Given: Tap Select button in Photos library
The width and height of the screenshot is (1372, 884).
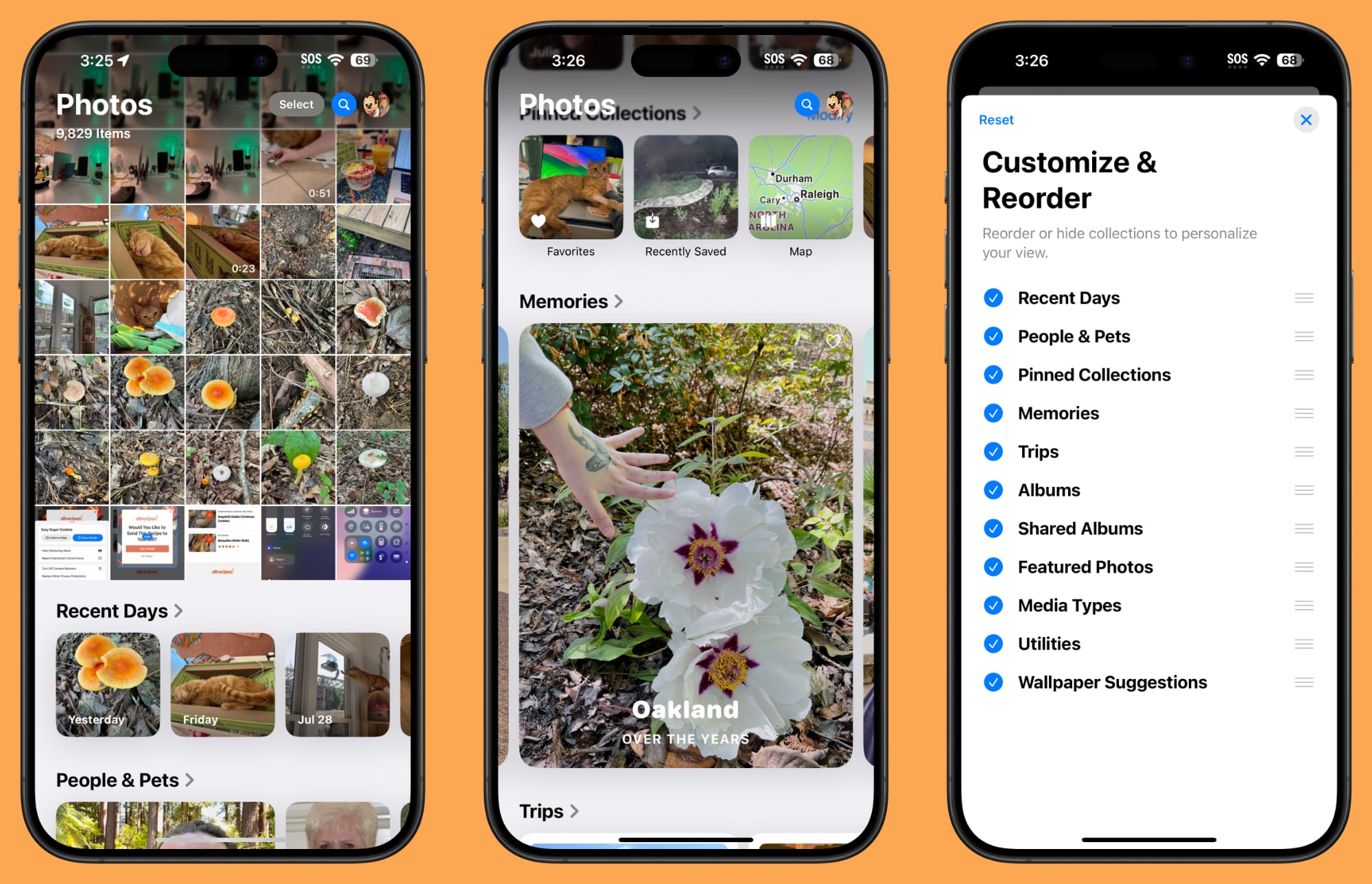Looking at the screenshot, I should tap(297, 103).
